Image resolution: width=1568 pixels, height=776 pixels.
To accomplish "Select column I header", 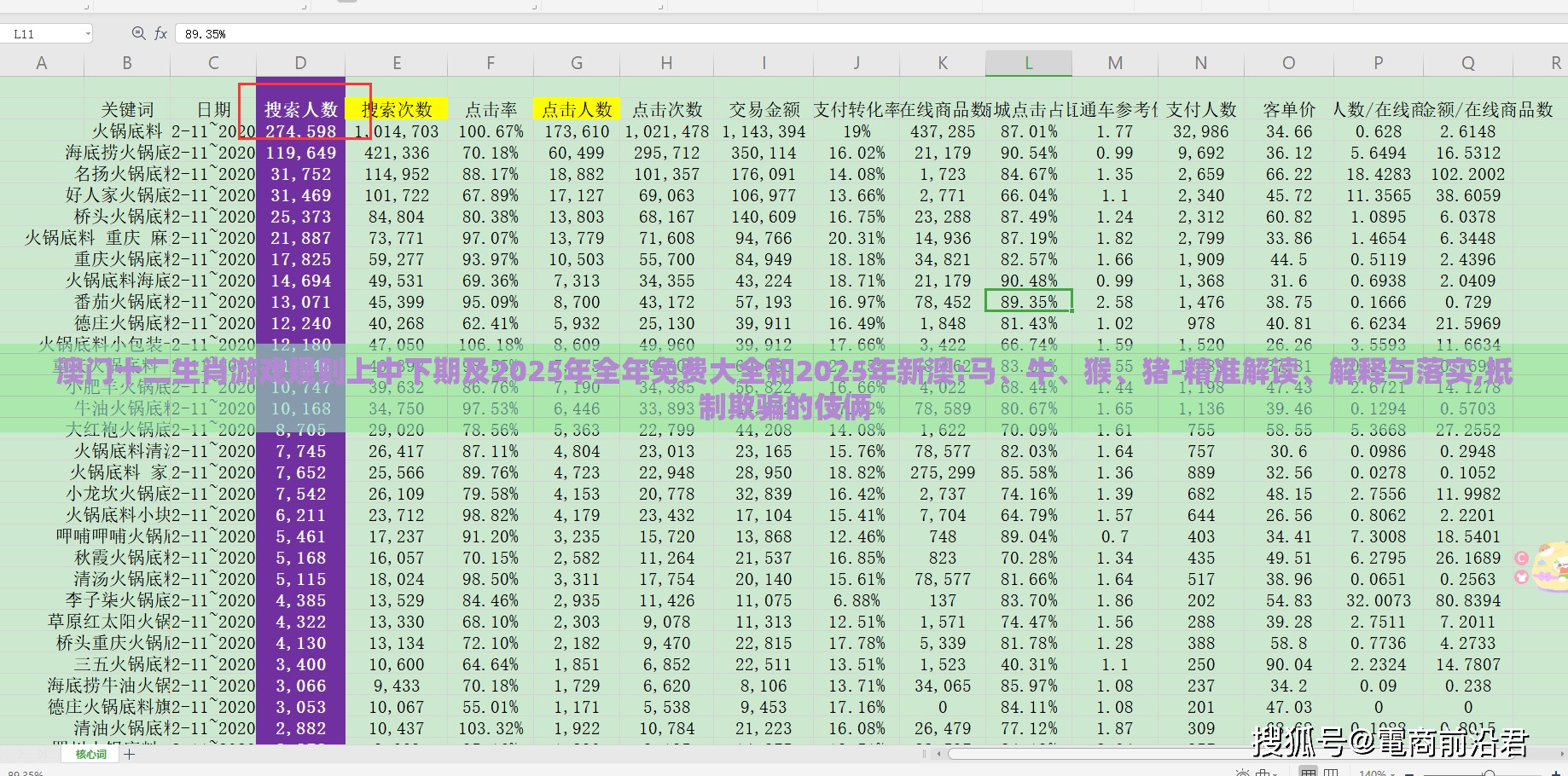I will [x=764, y=63].
